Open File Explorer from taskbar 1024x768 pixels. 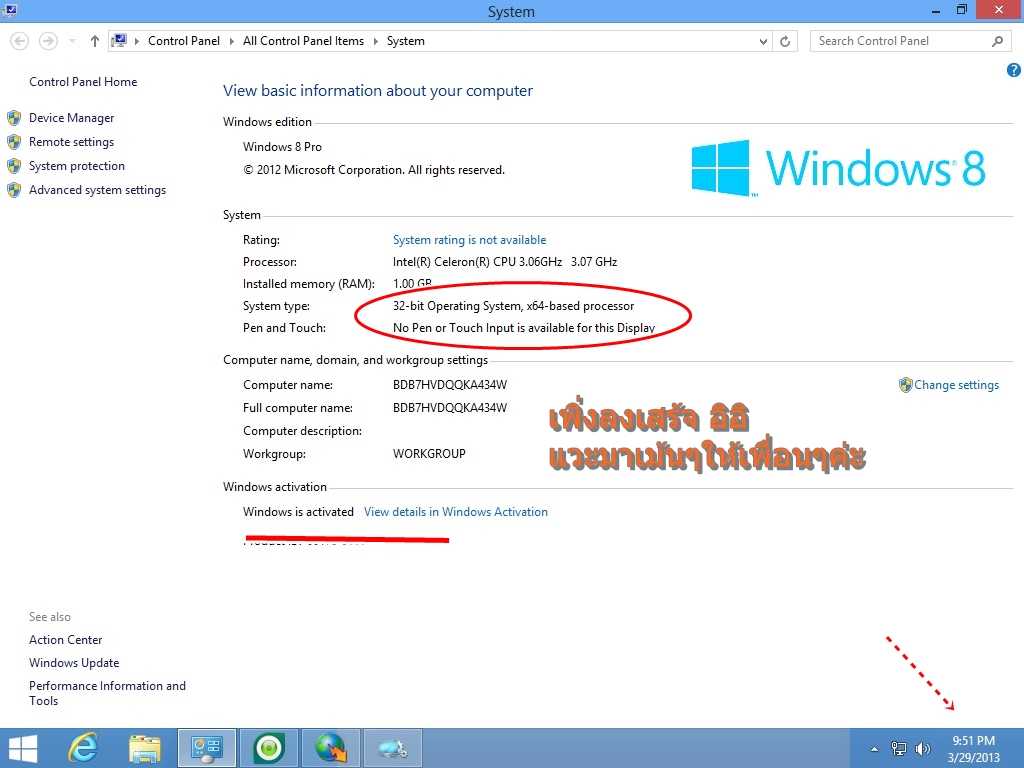[145, 748]
